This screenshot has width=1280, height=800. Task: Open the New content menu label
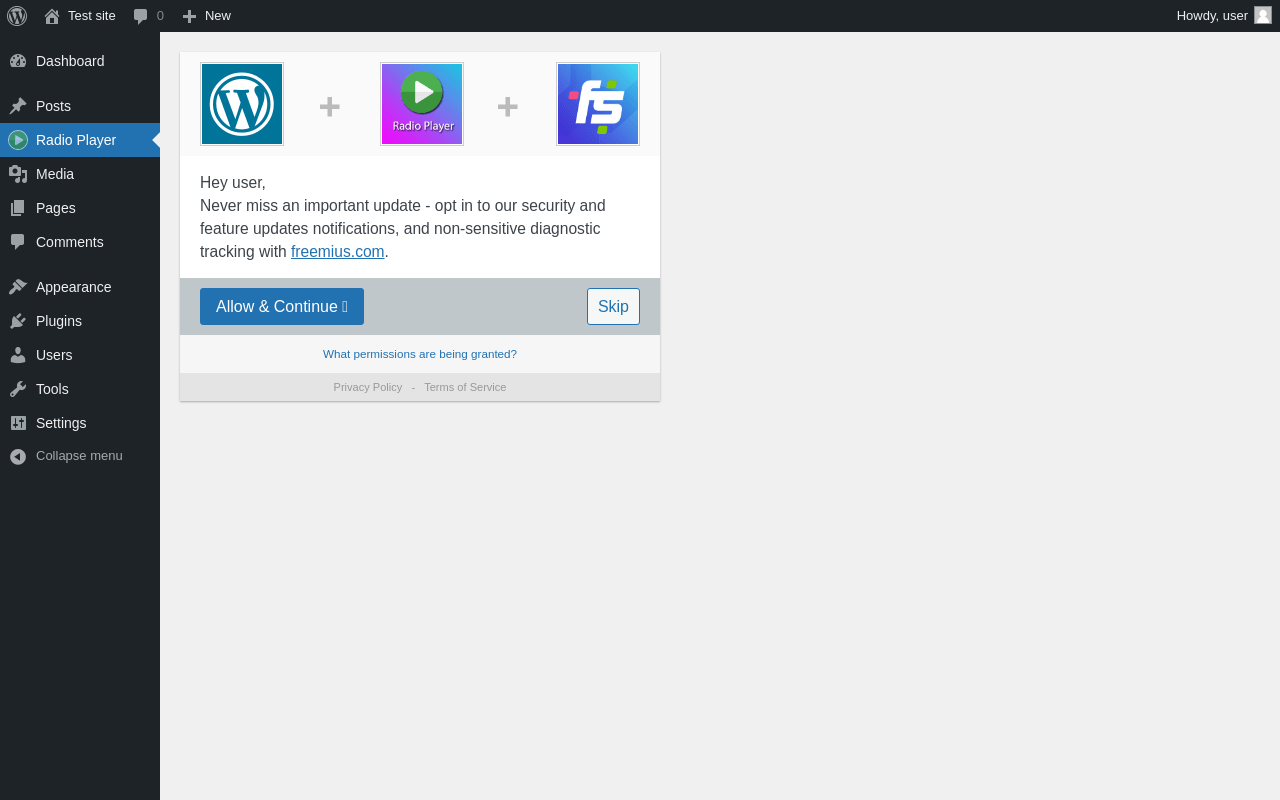click(218, 16)
